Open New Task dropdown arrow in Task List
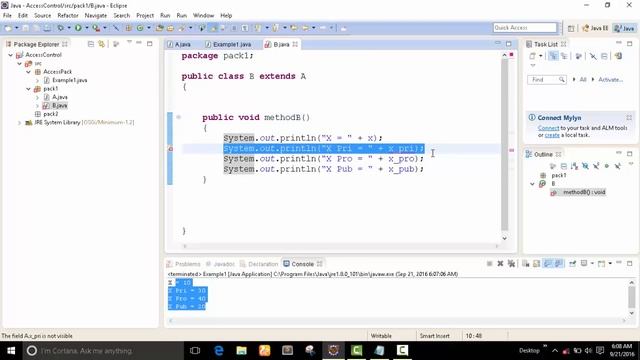 (540, 56)
